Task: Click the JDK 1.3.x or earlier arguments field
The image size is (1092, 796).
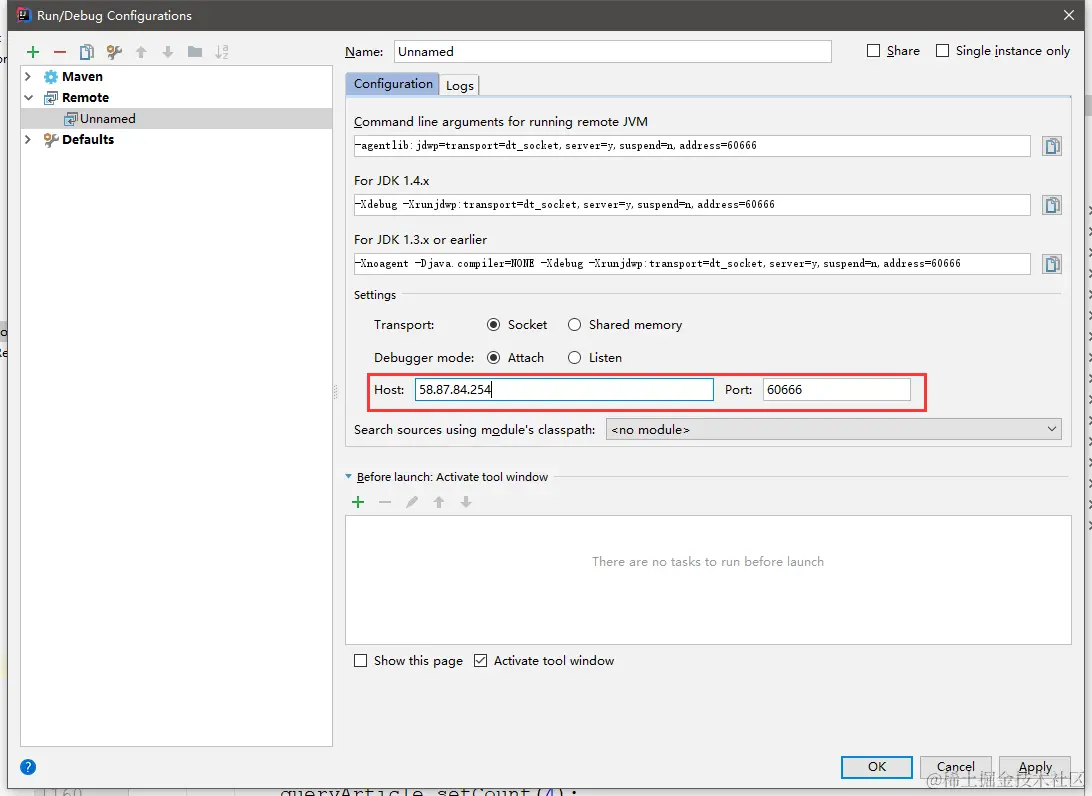Action: 692,264
